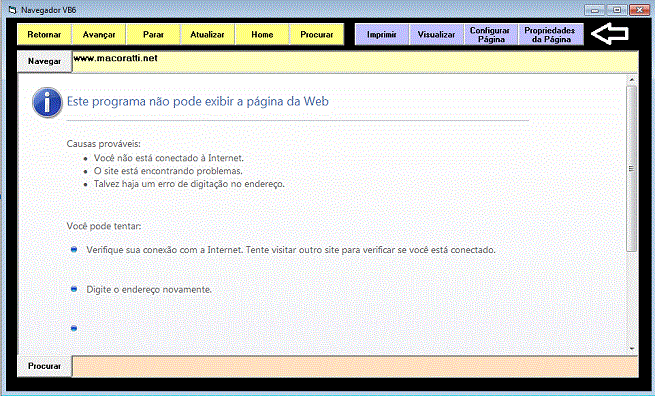Open Configurar Página settings
This screenshot has width=655, height=396.
(x=491, y=34)
